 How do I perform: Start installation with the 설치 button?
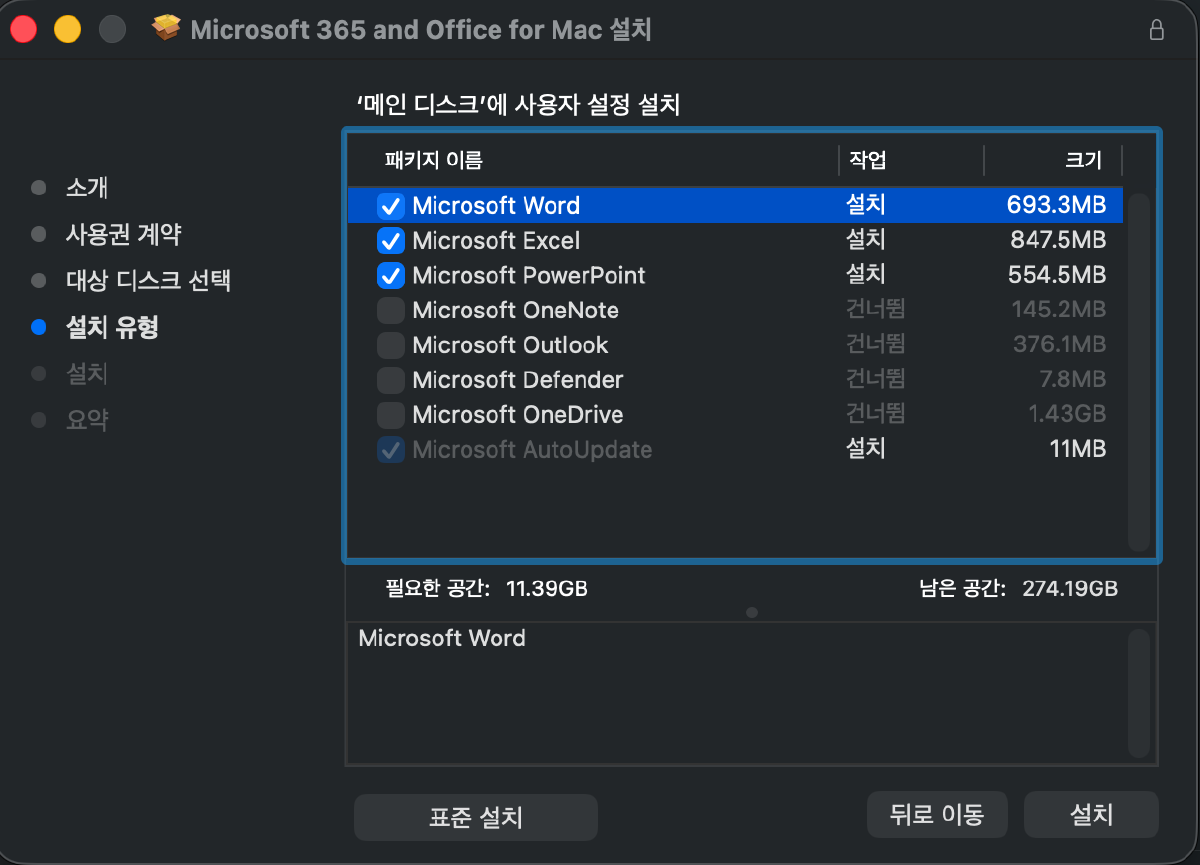click(1091, 814)
